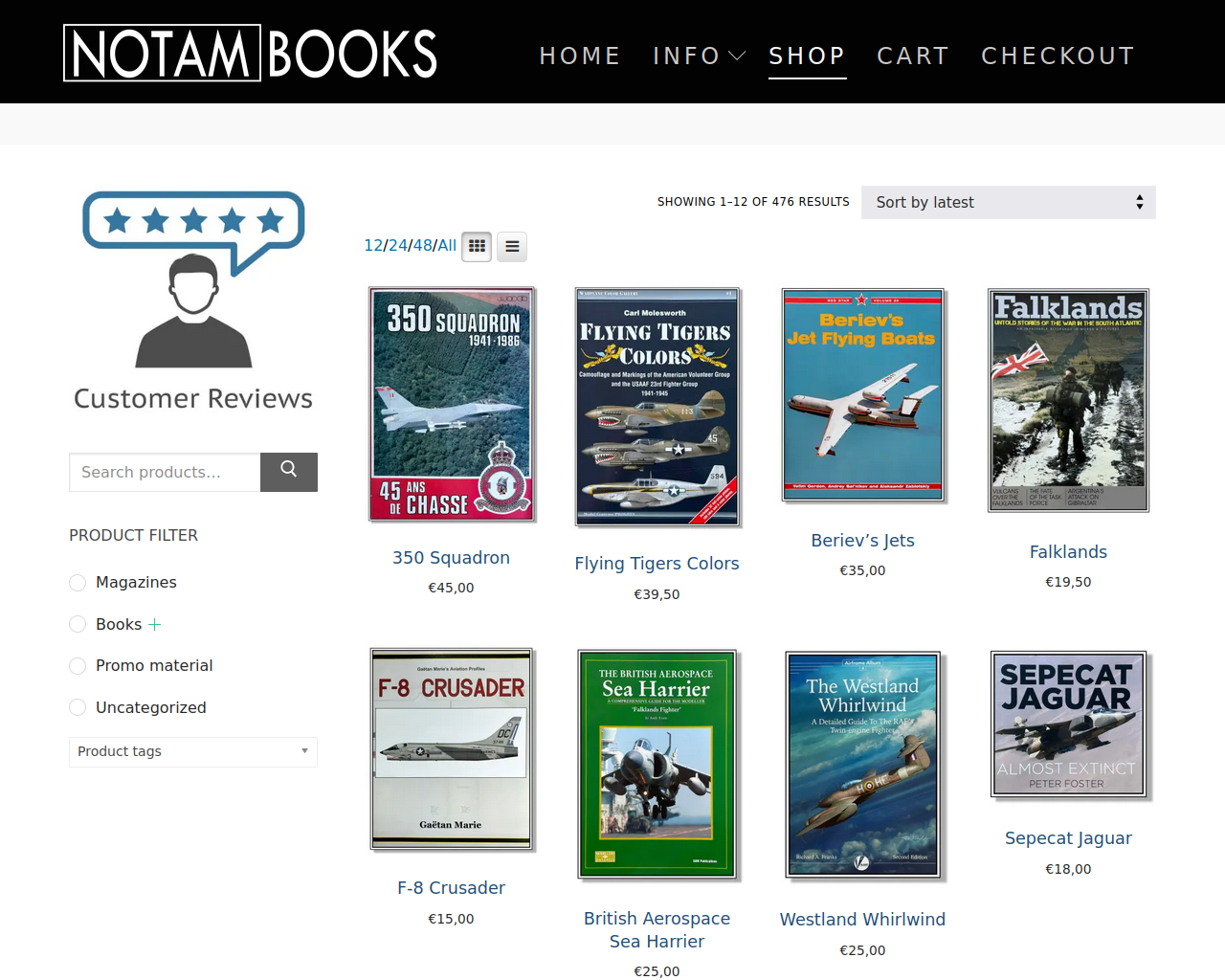Image resolution: width=1225 pixels, height=980 pixels.
Task: Open the Flying Tigers Colors cover image
Action: pos(657,407)
